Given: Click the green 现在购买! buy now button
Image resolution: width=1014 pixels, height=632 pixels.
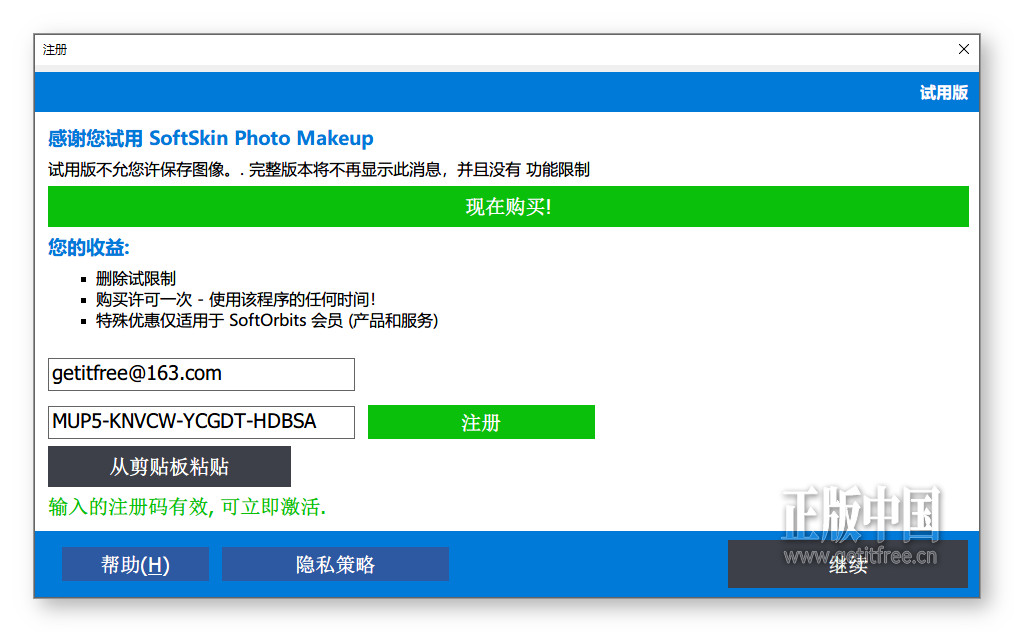Looking at the screenshot, I should click(508, 206).
